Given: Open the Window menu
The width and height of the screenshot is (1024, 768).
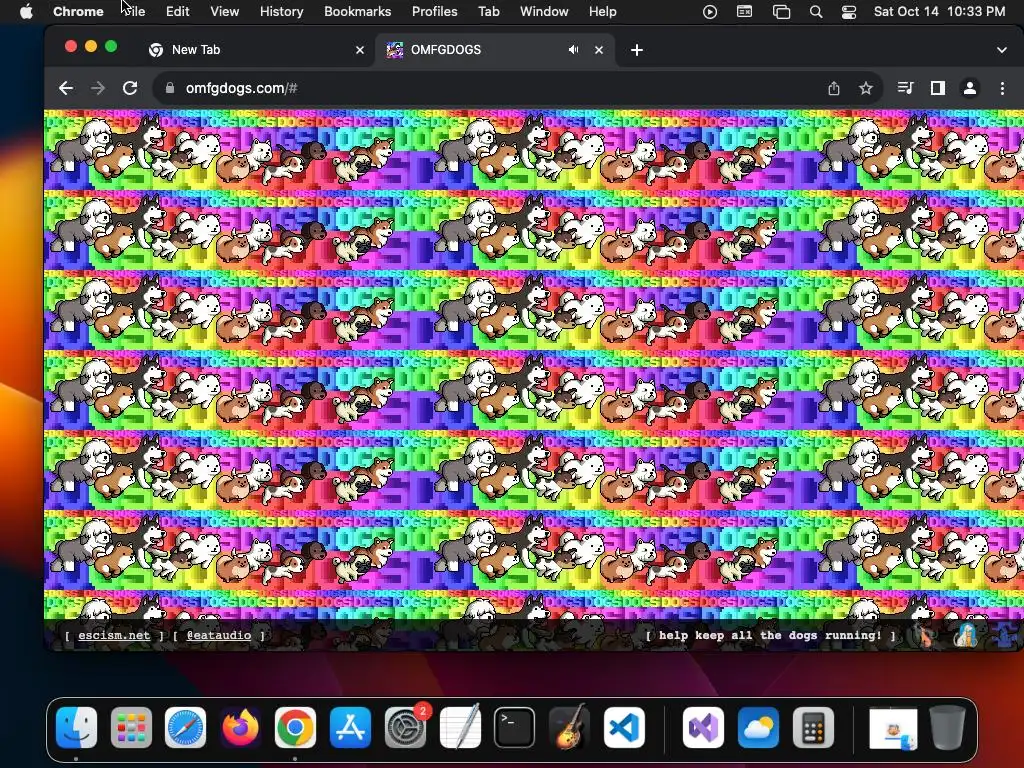Looking at the screenshot, I should (x=544, y=11).
